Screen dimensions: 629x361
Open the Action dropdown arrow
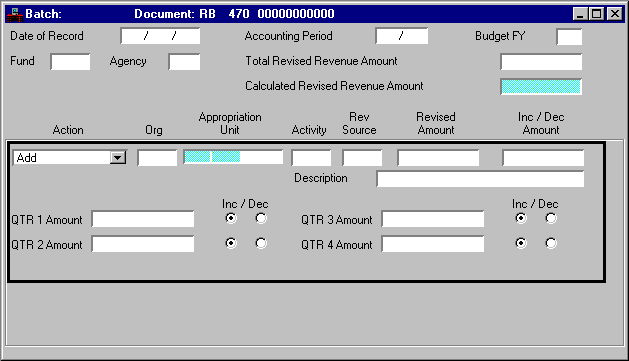click(118, 158)
